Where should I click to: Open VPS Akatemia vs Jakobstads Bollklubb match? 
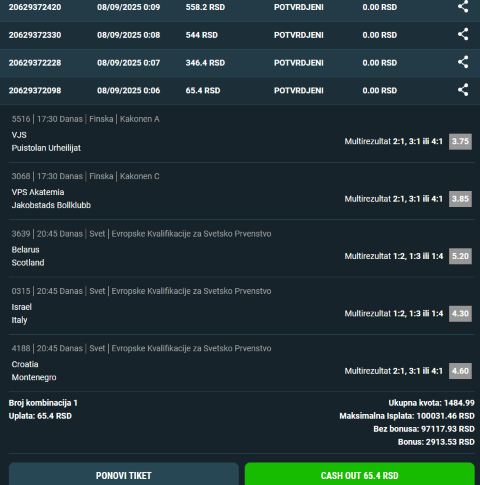coord(51,199)
